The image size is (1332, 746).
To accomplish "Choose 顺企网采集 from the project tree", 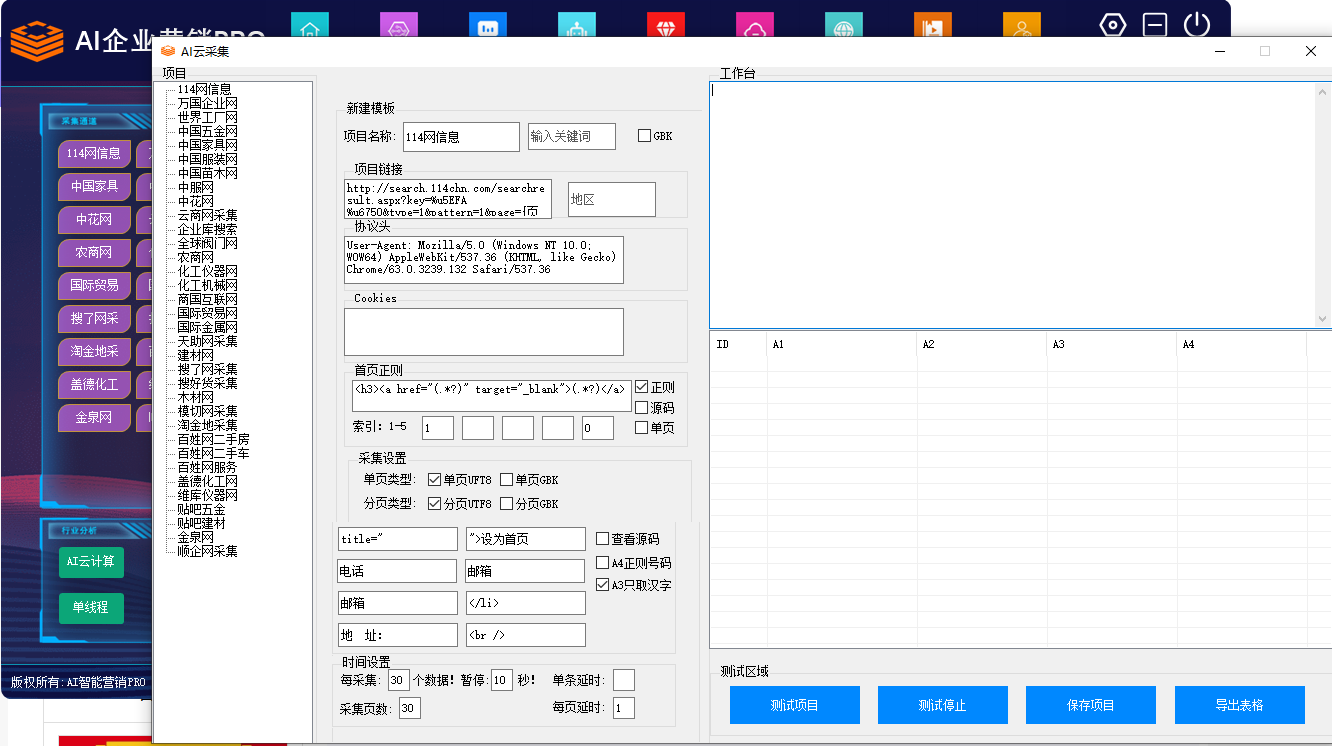I will pos(207,551).
